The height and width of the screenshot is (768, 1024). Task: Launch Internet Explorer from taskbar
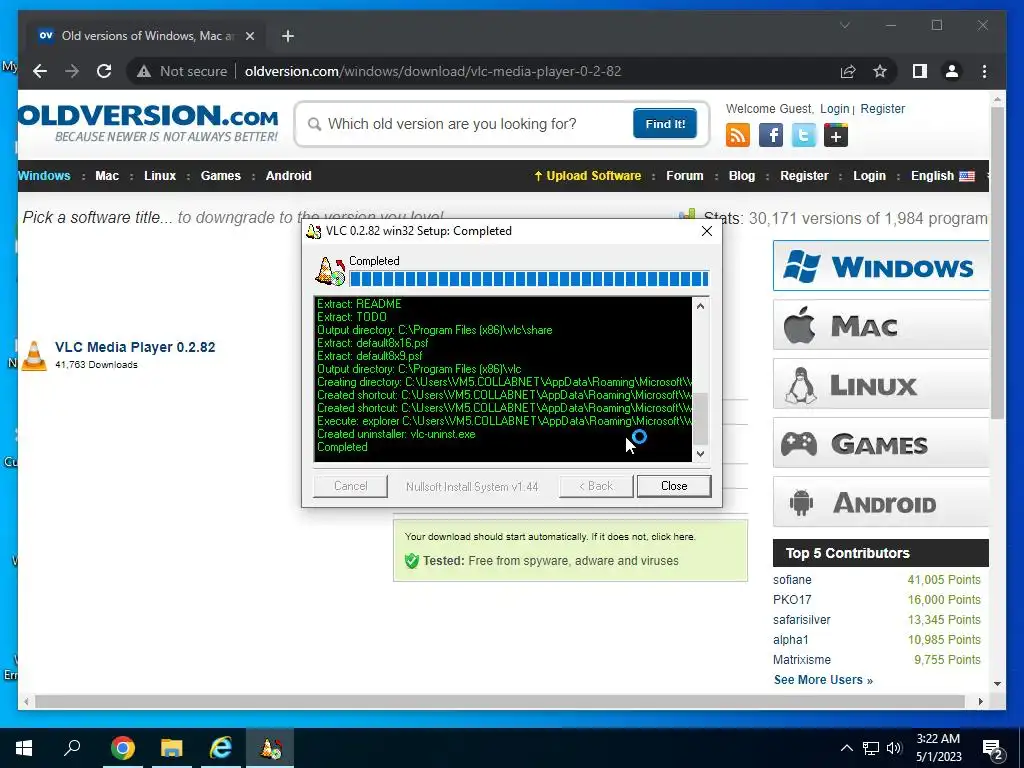[221, 748]
